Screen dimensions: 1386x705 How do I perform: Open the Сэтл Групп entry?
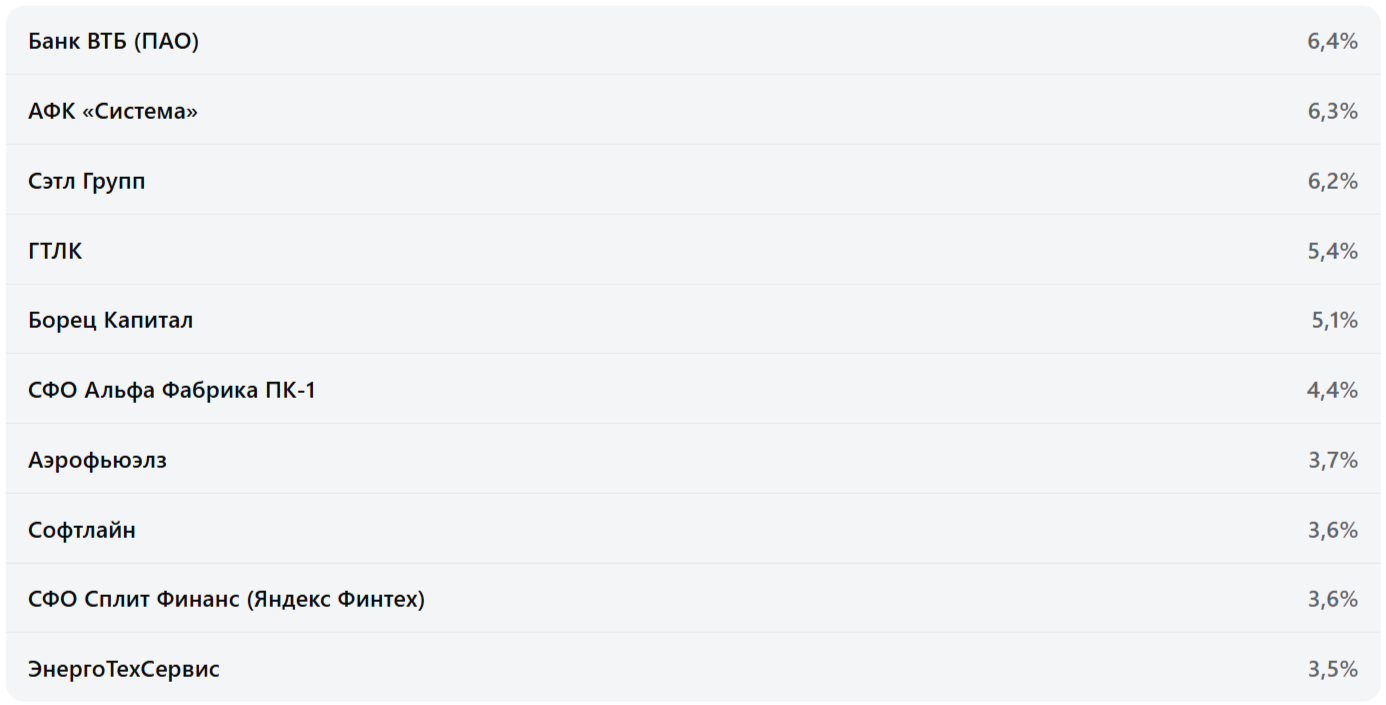(87, 181)
